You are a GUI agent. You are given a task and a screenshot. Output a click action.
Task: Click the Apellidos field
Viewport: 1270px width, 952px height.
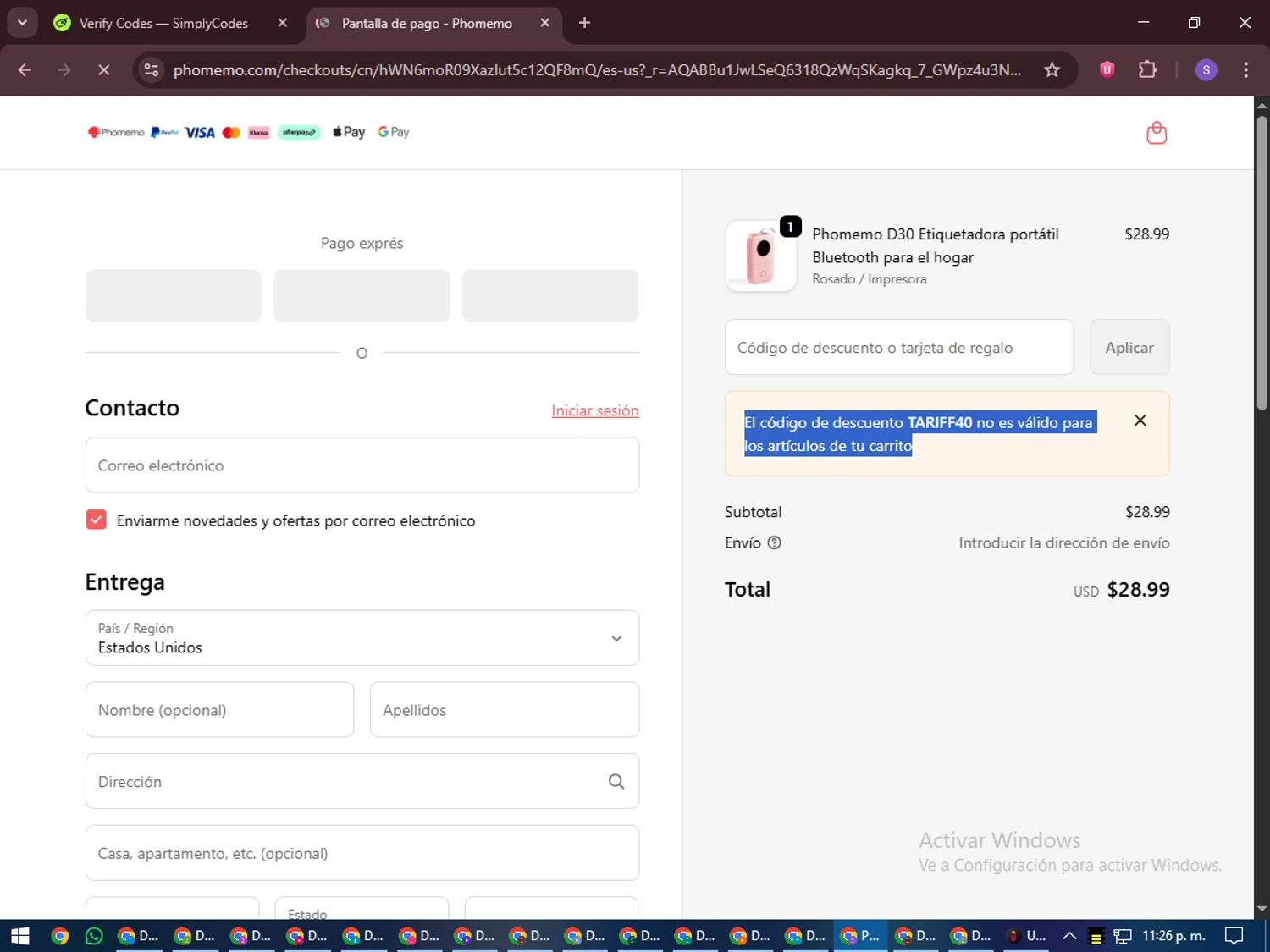(x=505, y=710)
